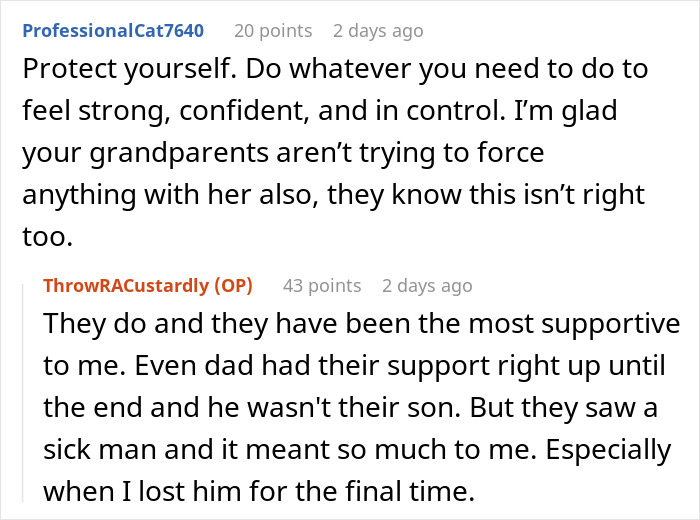
Task: Click the word 'grandparents' in top comment
Action: click(179, 153)
